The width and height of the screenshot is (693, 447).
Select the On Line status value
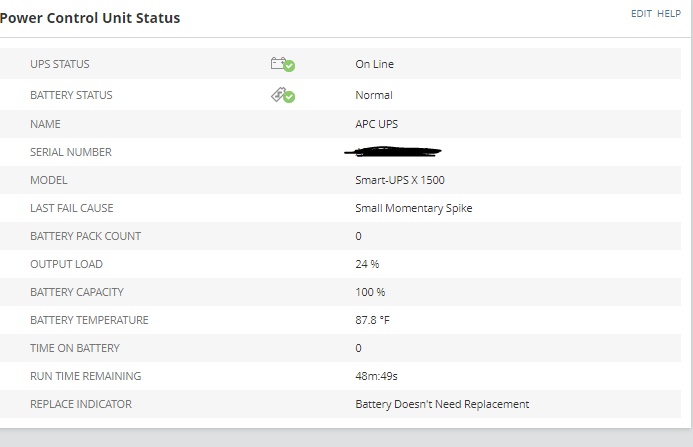pos(374,64)
